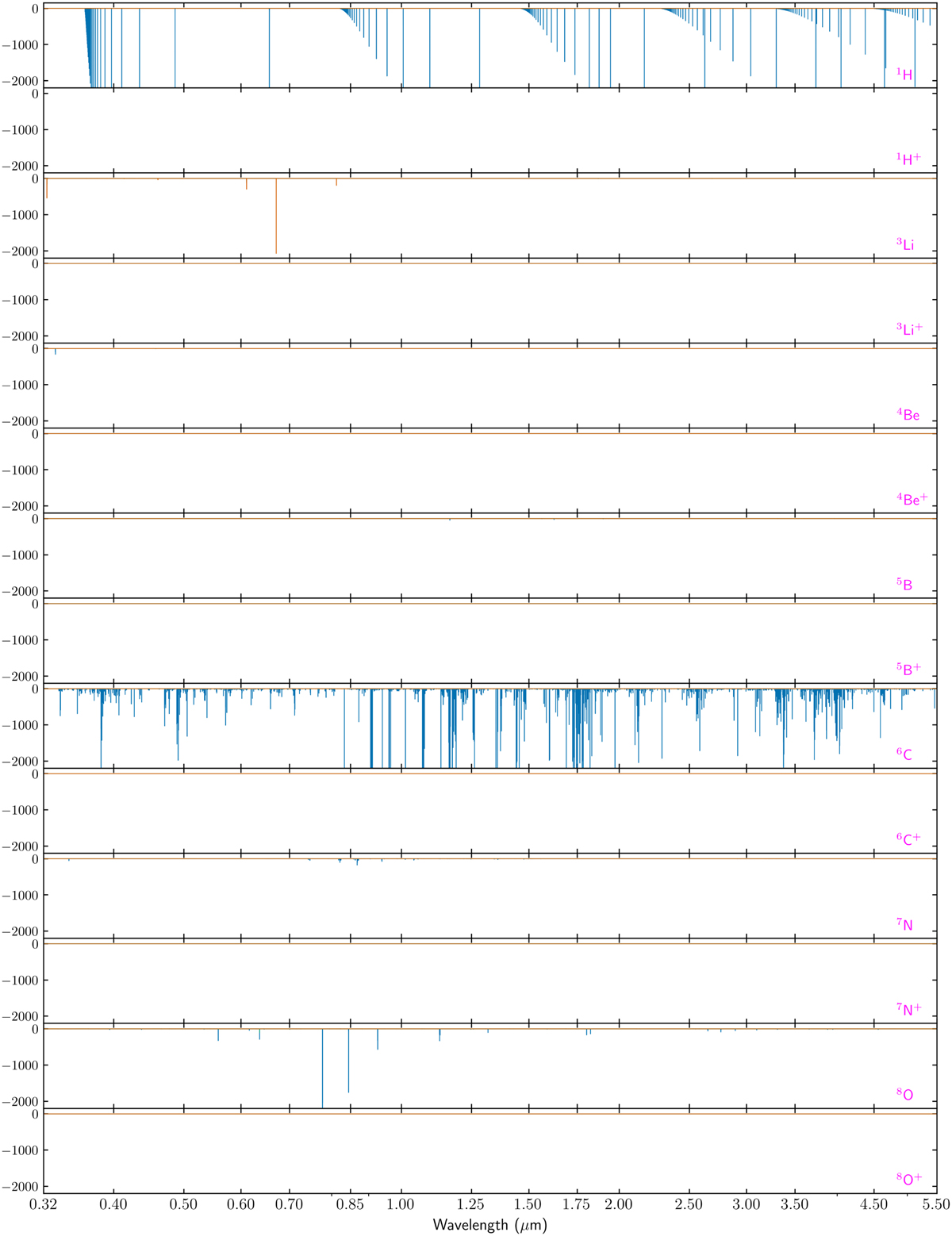
Task: Click the ¹H species label
Action: coord(904,75)
